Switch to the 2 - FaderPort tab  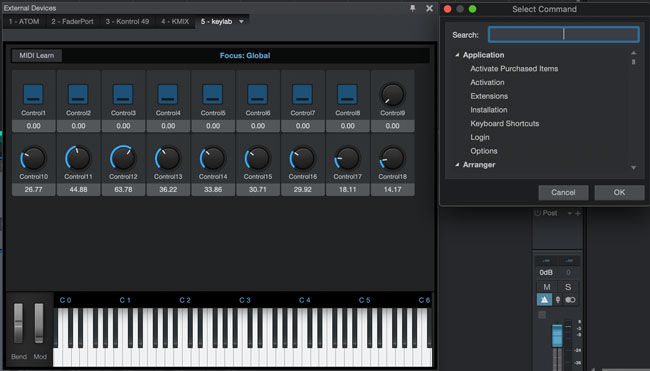click(72, 22)
